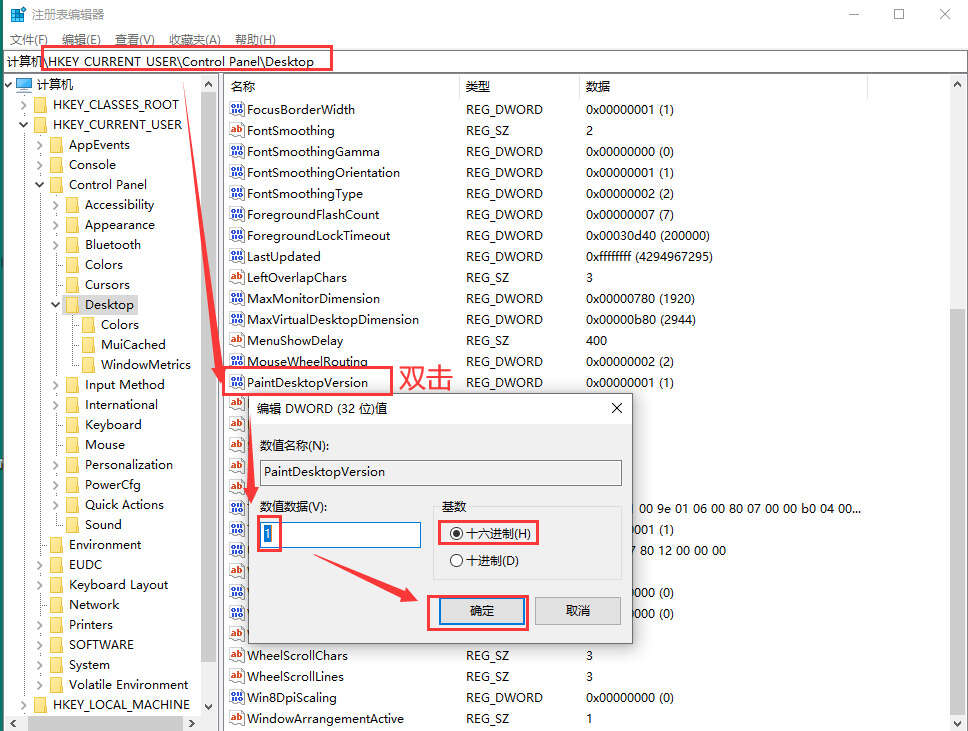Click the MuiCached folder icon

click(x=89, y=345)
